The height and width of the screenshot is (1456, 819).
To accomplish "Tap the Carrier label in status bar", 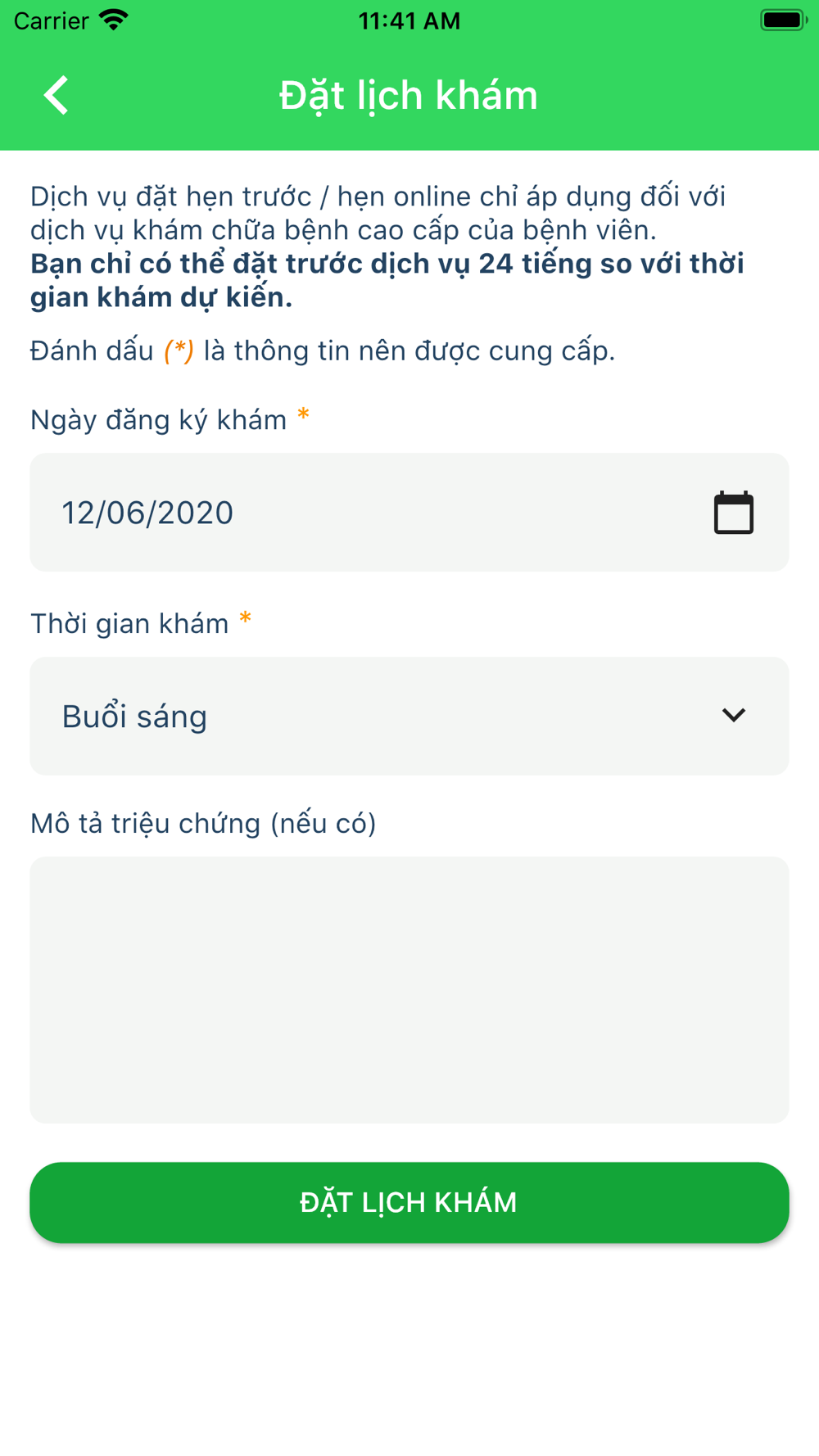I will coord(51,20).
